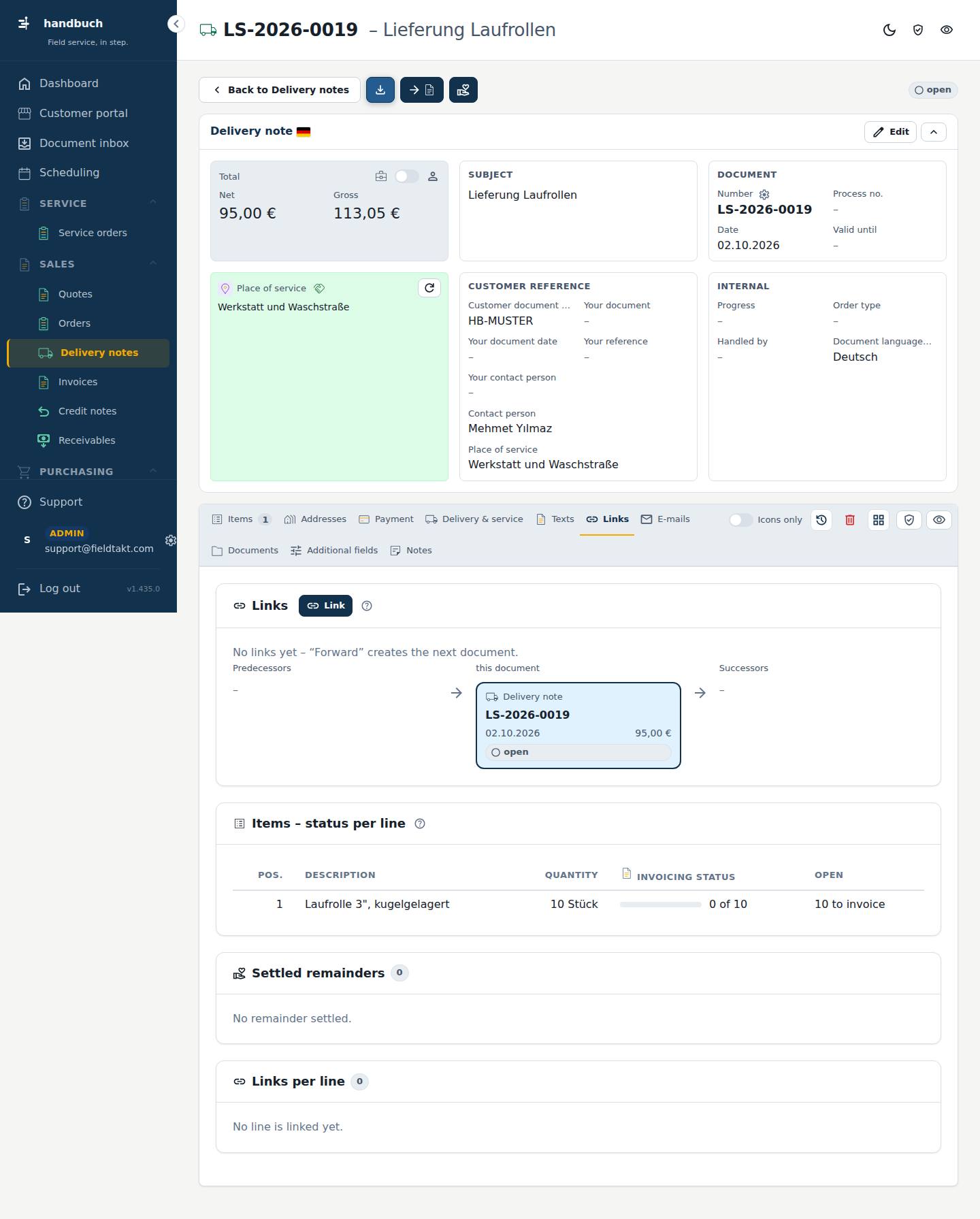
Task: Open the Items tab
Action: point(242,519)
